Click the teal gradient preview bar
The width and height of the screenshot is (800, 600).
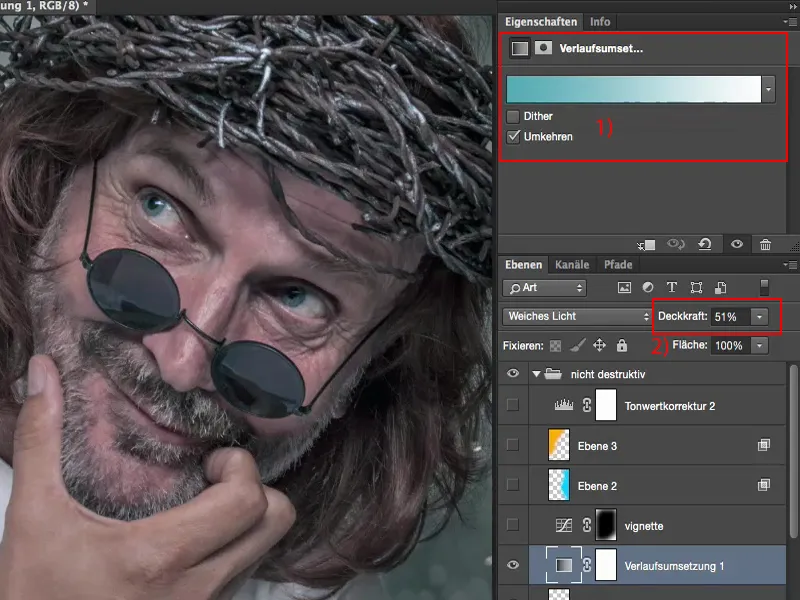point(633,89)
